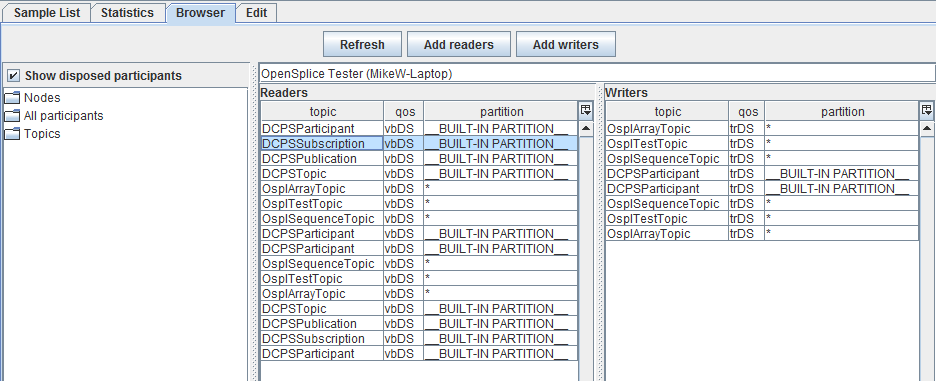Switch to the Sample List tab
Viewport: 936px width, 381px height.
pyautogui.click(x=46, y=13)
